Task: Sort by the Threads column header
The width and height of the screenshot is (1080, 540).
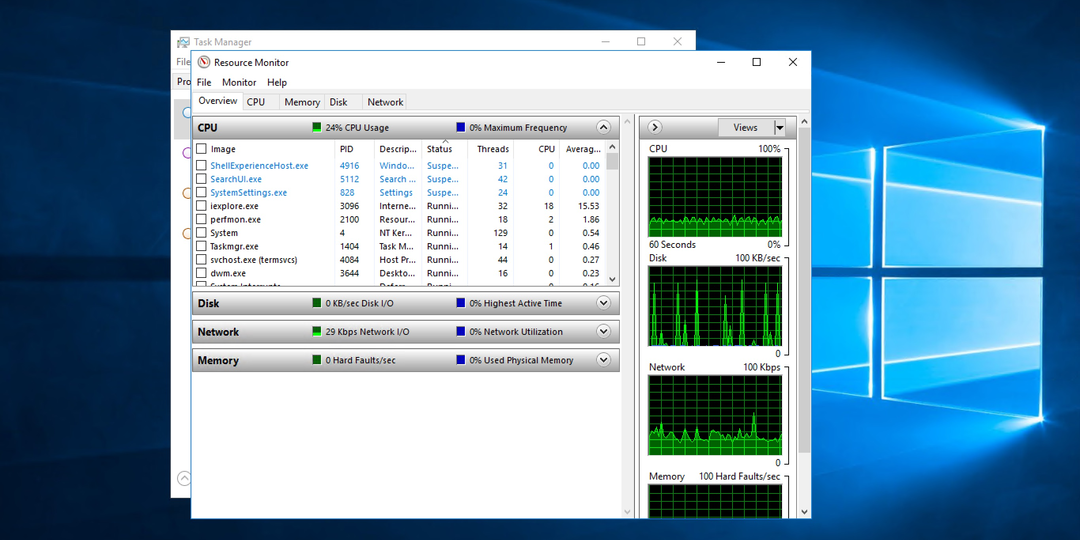Action: pos(493,149)
